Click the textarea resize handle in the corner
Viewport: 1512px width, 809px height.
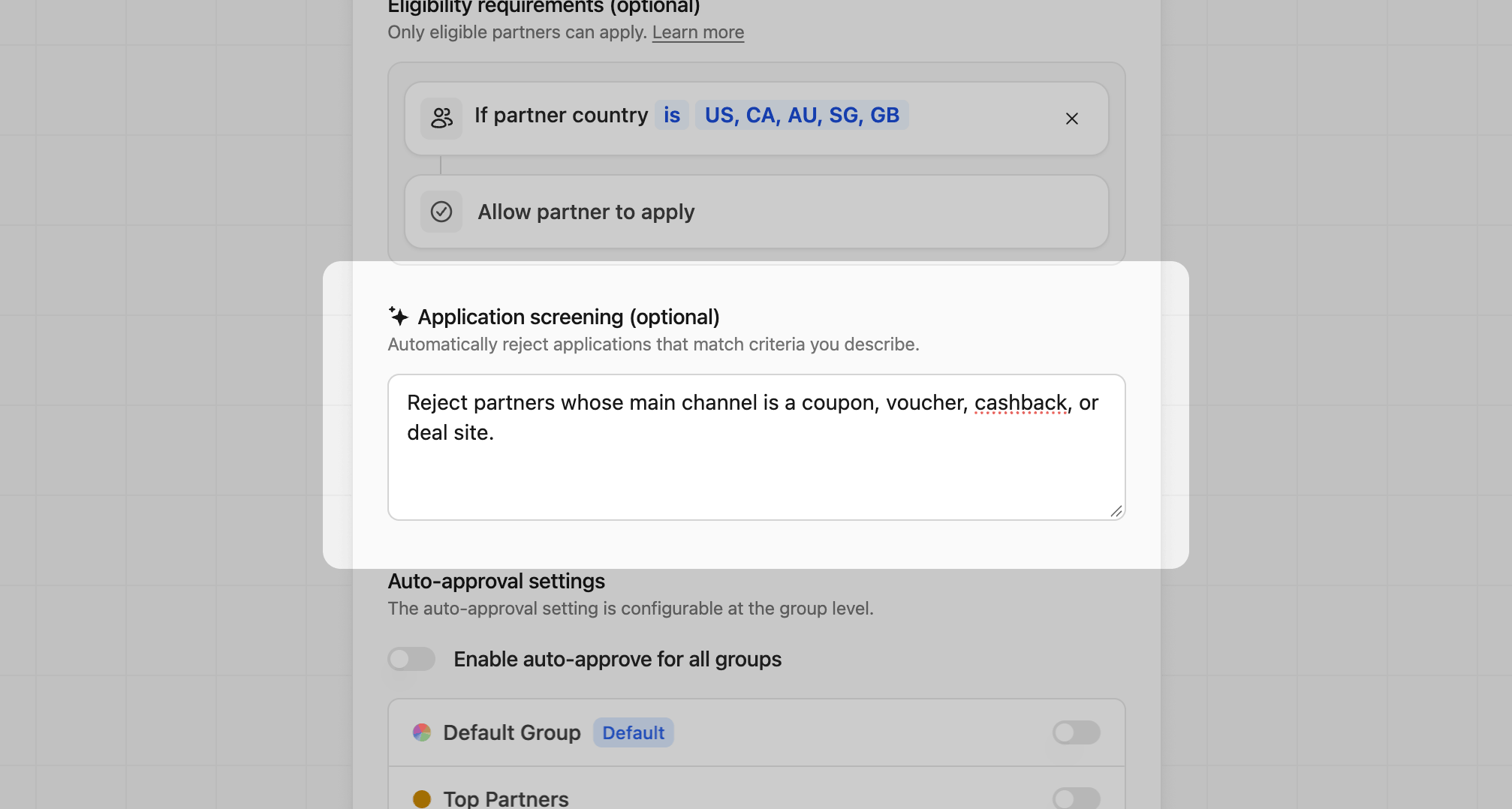[x=1116, y=511]
